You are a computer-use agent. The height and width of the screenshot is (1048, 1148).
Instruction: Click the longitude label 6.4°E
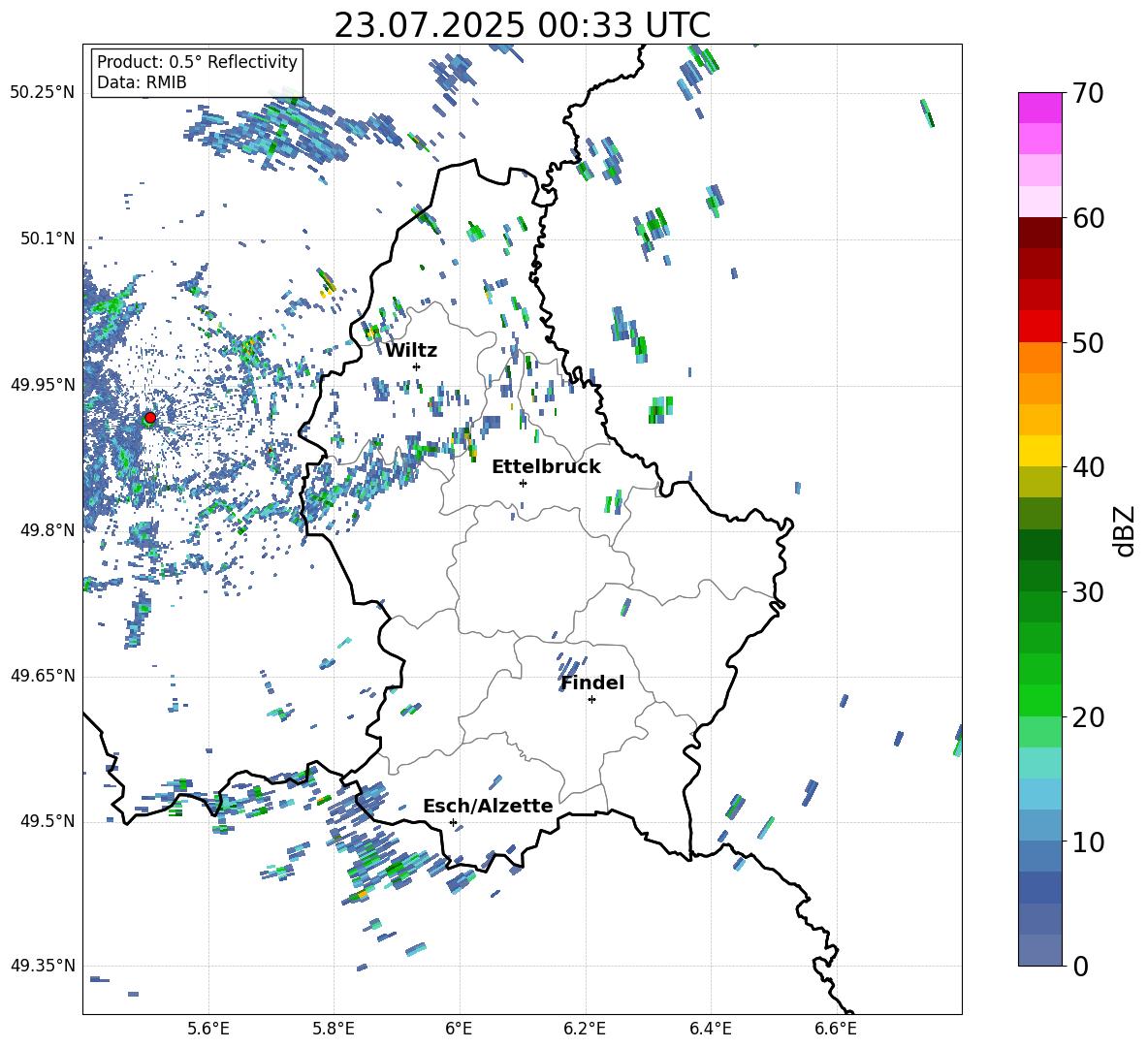point(710,1029)
